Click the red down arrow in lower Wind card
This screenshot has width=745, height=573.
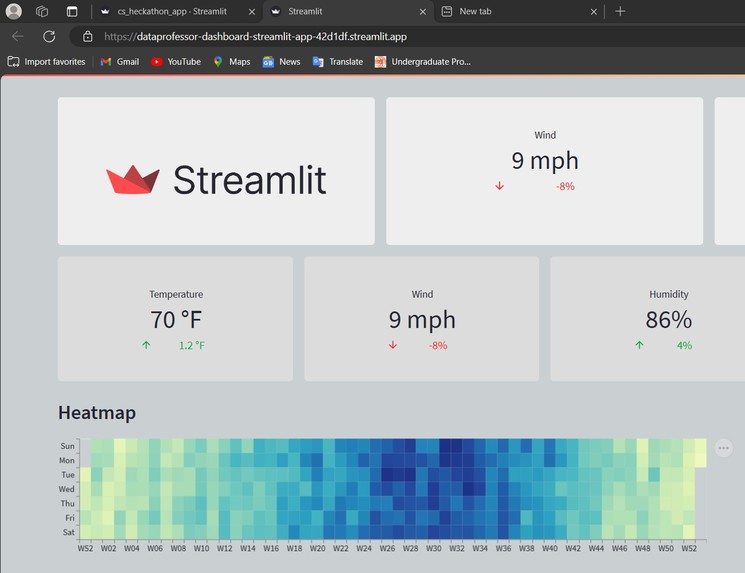click(x=393, y=345)
